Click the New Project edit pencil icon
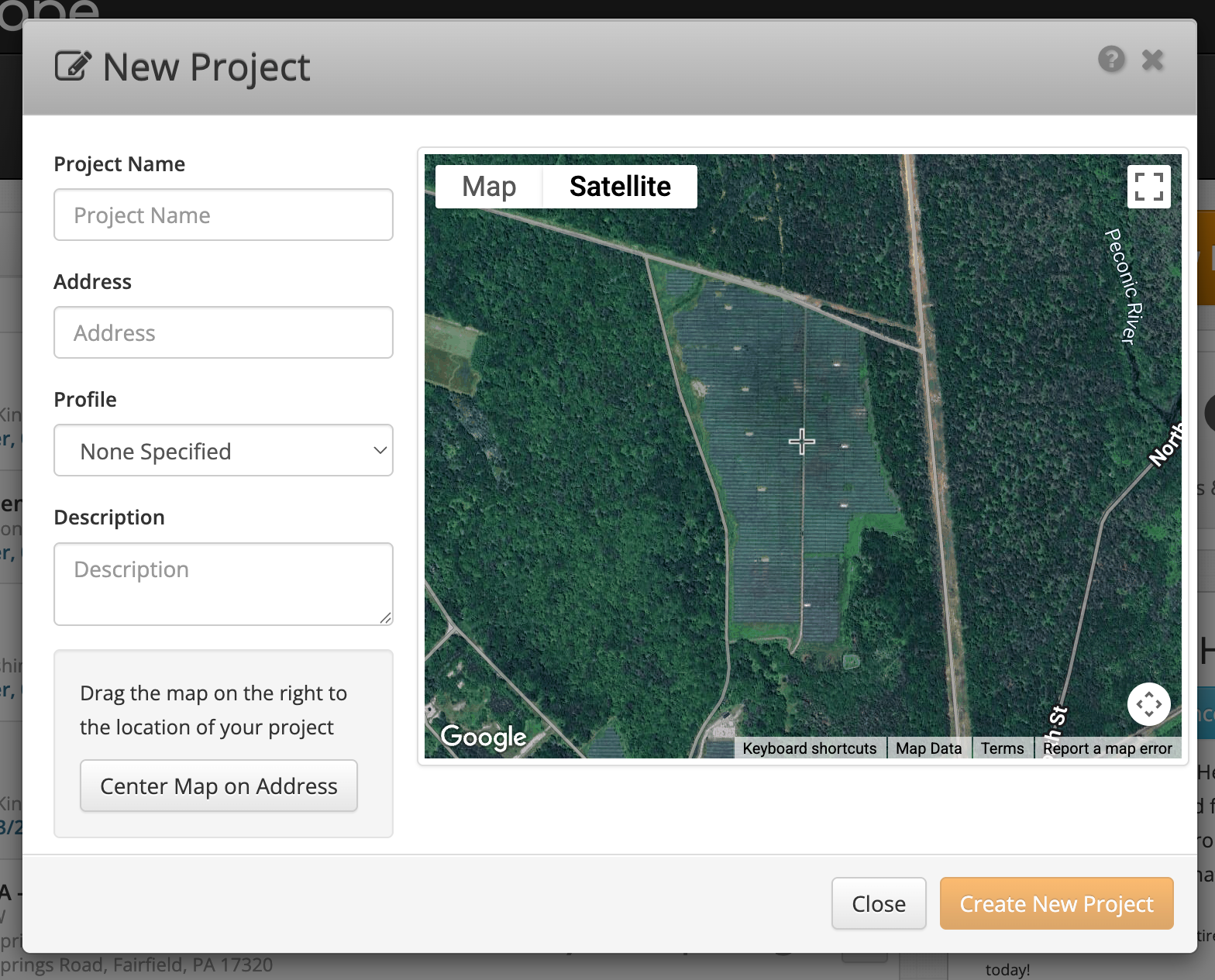This screenshot has height=980, width=1215. tap(73, 67)
